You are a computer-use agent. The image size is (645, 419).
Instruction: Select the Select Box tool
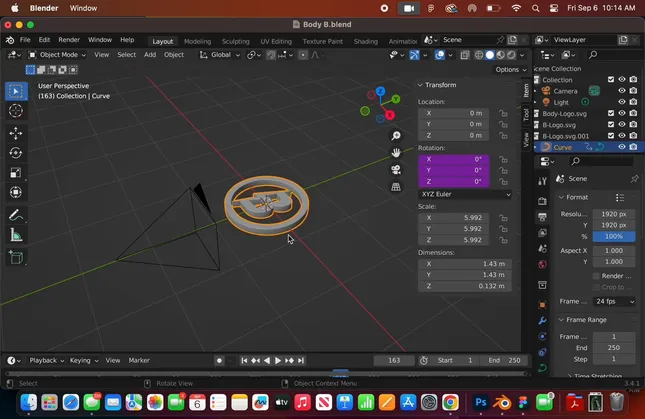pyautogui.click(x=16, y=91)
